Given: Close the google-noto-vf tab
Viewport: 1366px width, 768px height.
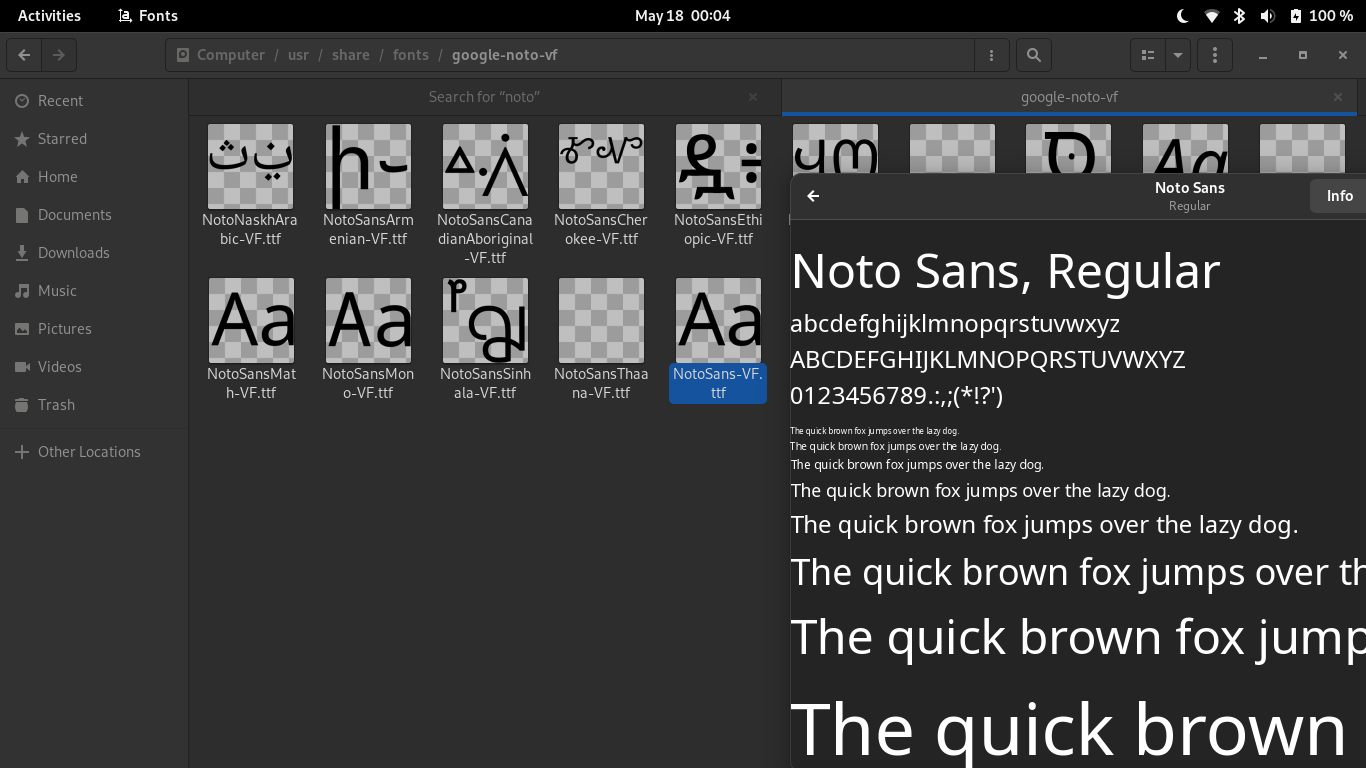Looking at the screenshot, I should [1338, 97].
